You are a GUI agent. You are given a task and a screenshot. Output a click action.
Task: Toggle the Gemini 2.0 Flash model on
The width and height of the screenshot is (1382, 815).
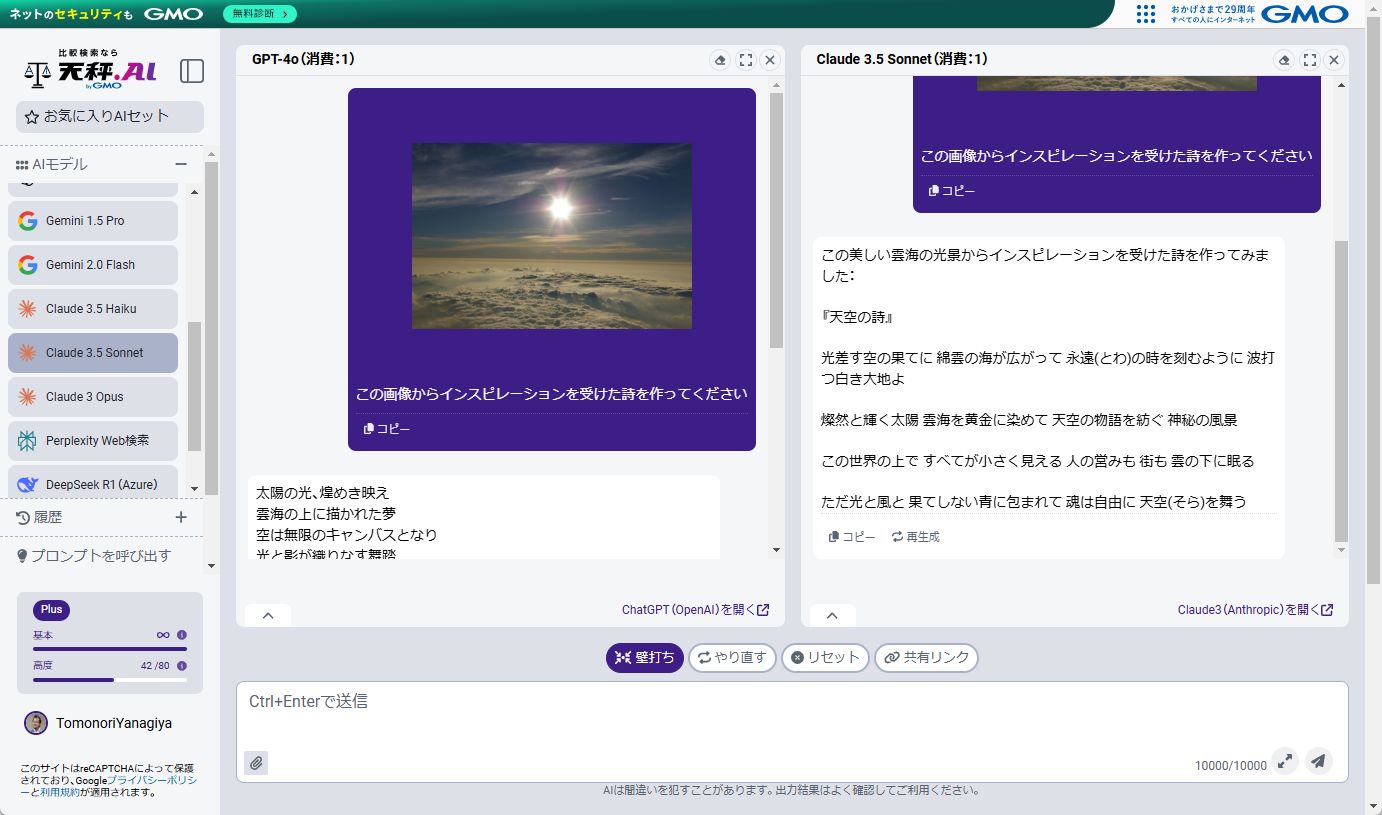[x=92, y=265]
